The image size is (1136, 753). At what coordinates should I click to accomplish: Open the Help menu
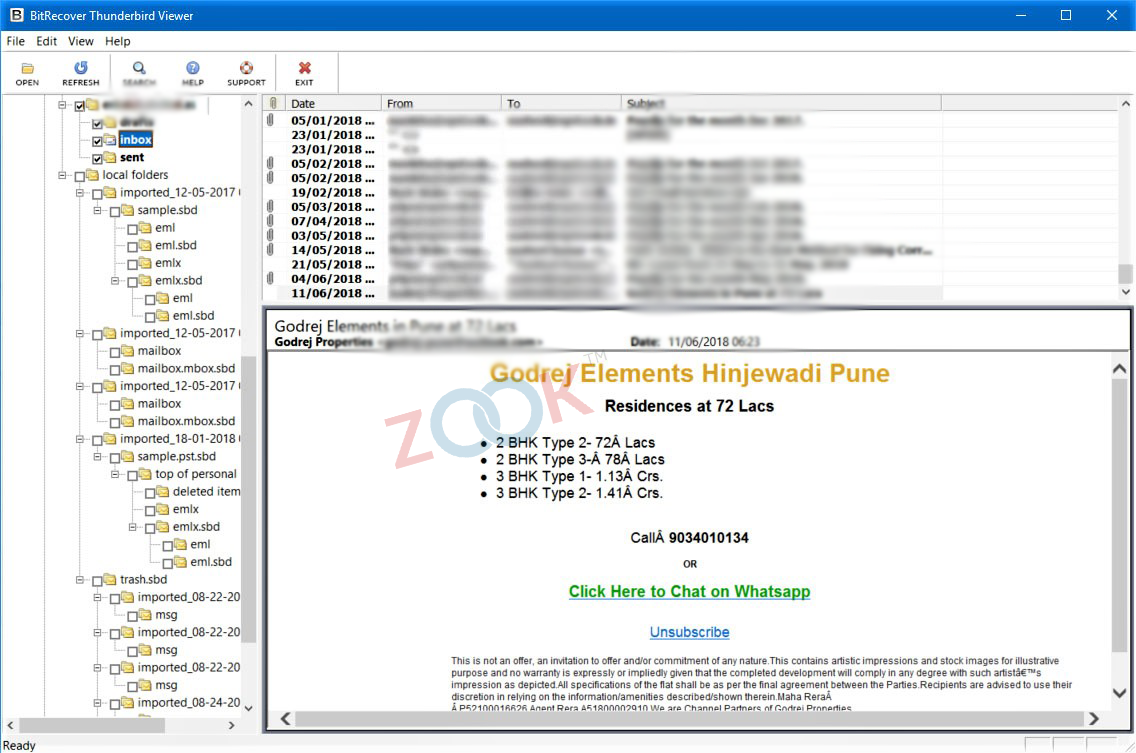tap(117, 41)
